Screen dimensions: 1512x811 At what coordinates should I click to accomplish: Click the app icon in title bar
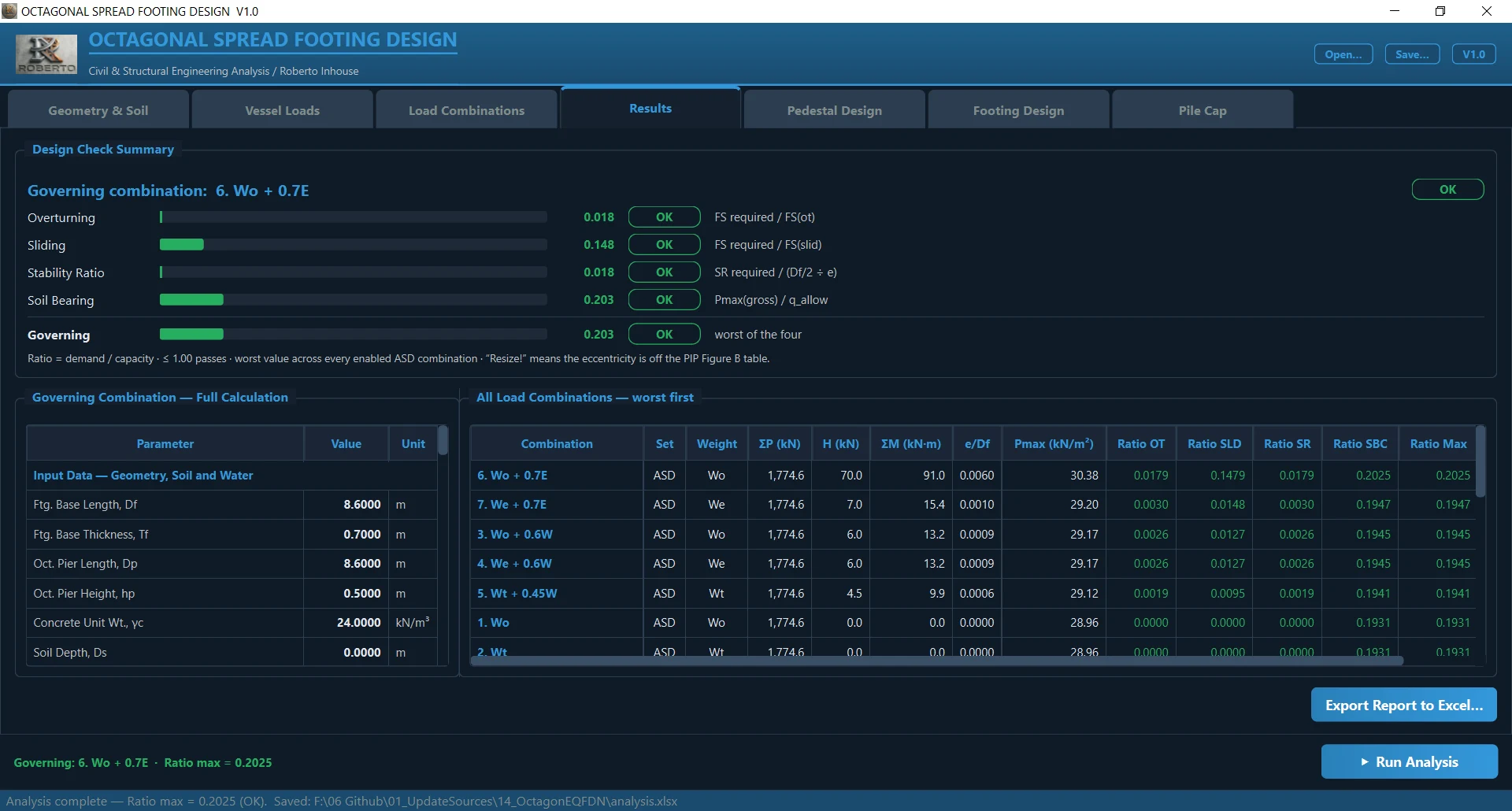click(9, 11)
